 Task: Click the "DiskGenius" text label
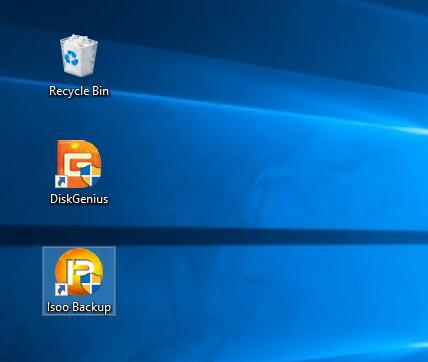point(79,199)
